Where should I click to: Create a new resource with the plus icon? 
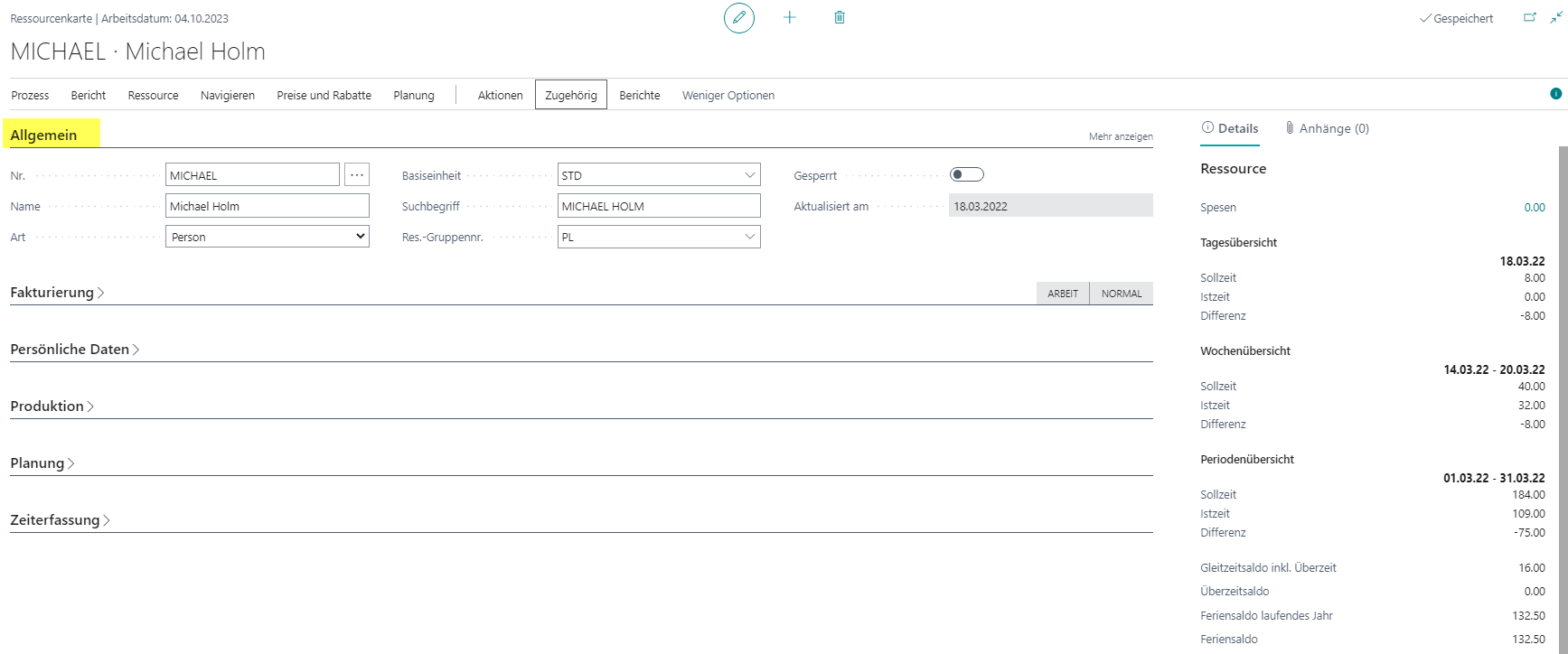[x=790, y=17]
